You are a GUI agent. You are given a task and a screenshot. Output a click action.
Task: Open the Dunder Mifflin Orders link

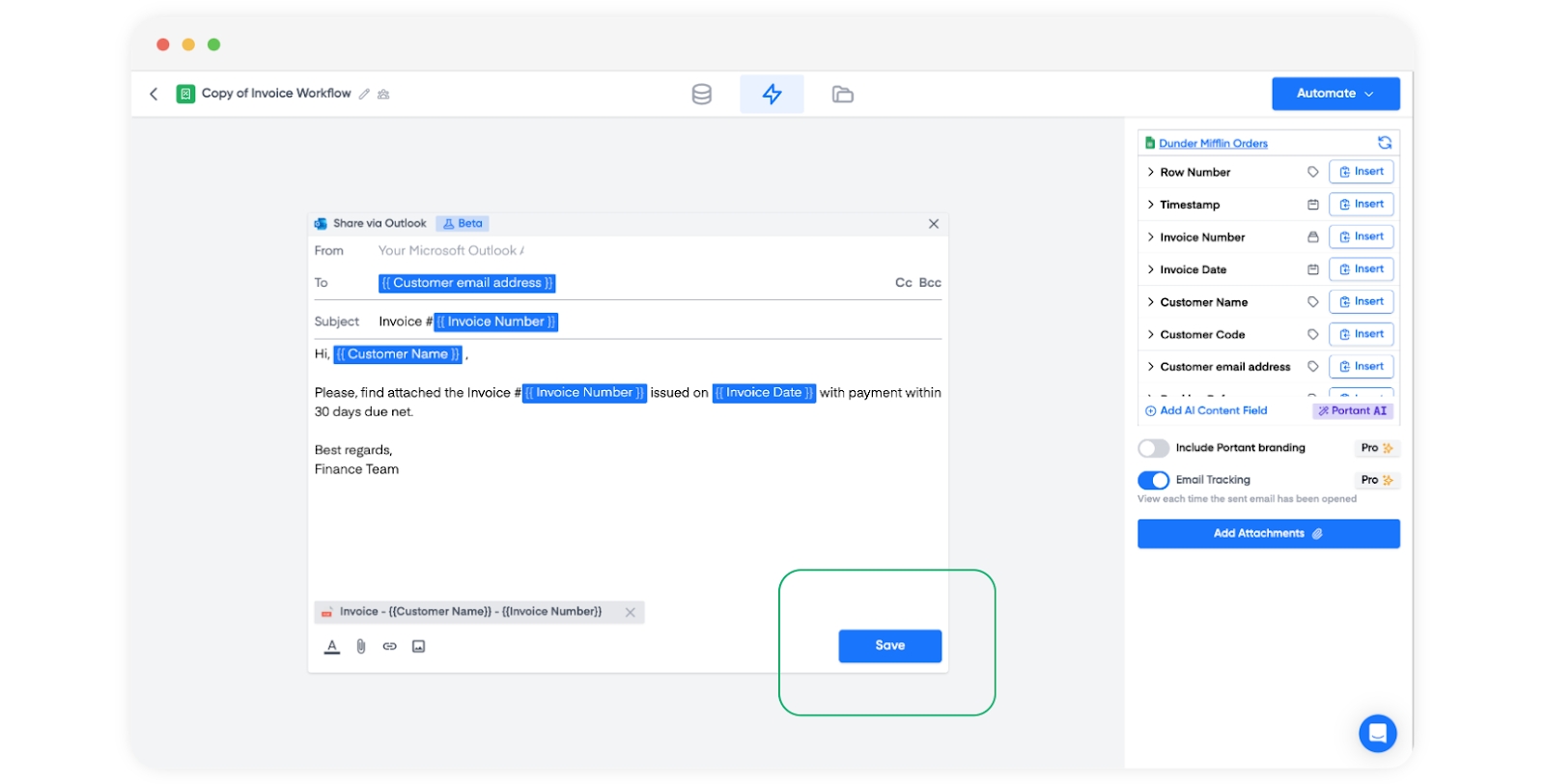click(1213, 144)
